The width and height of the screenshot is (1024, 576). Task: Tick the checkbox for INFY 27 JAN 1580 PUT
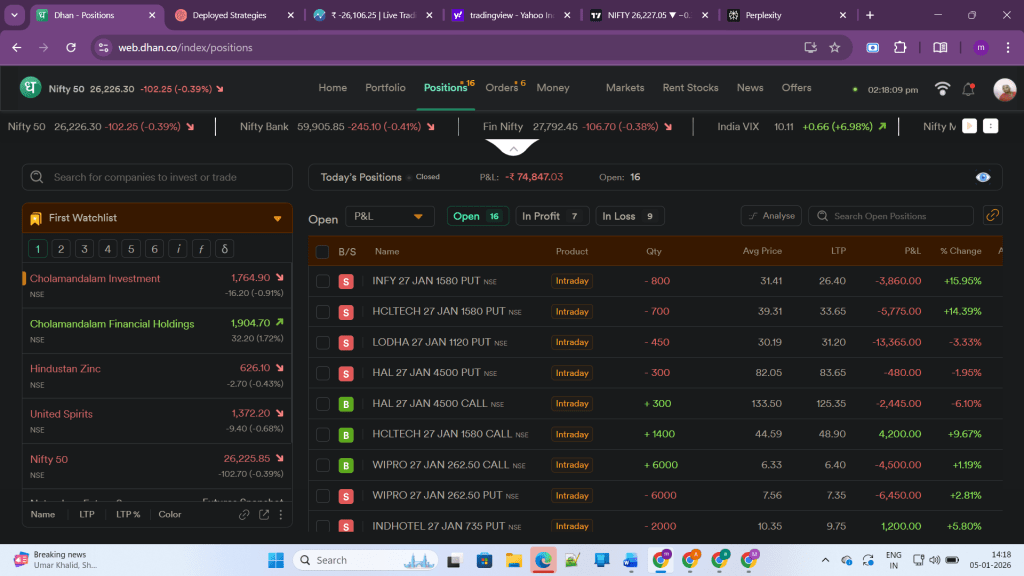[322, 282]
